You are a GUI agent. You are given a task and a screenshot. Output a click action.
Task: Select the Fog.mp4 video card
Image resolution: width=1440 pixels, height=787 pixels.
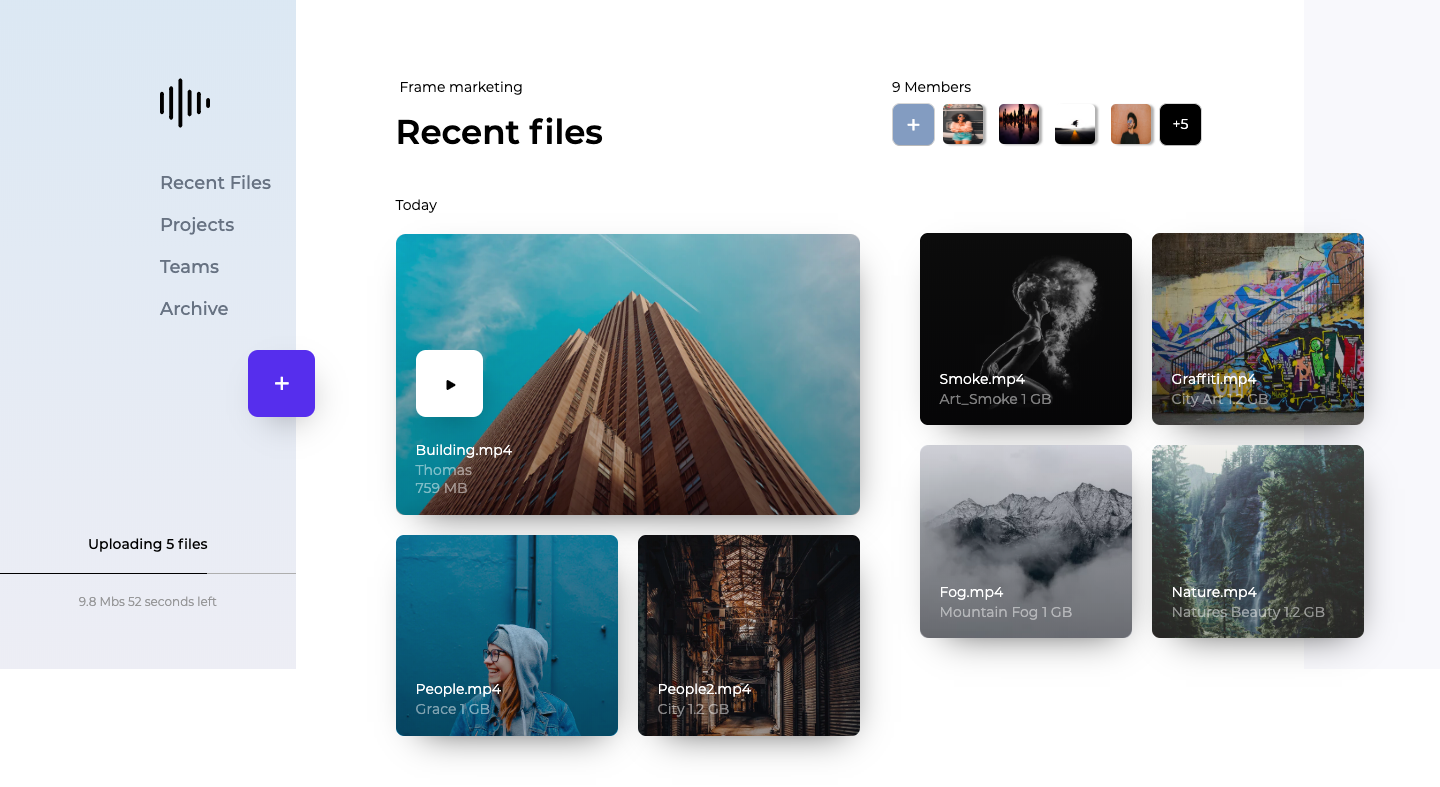(x=1025, y=541)
